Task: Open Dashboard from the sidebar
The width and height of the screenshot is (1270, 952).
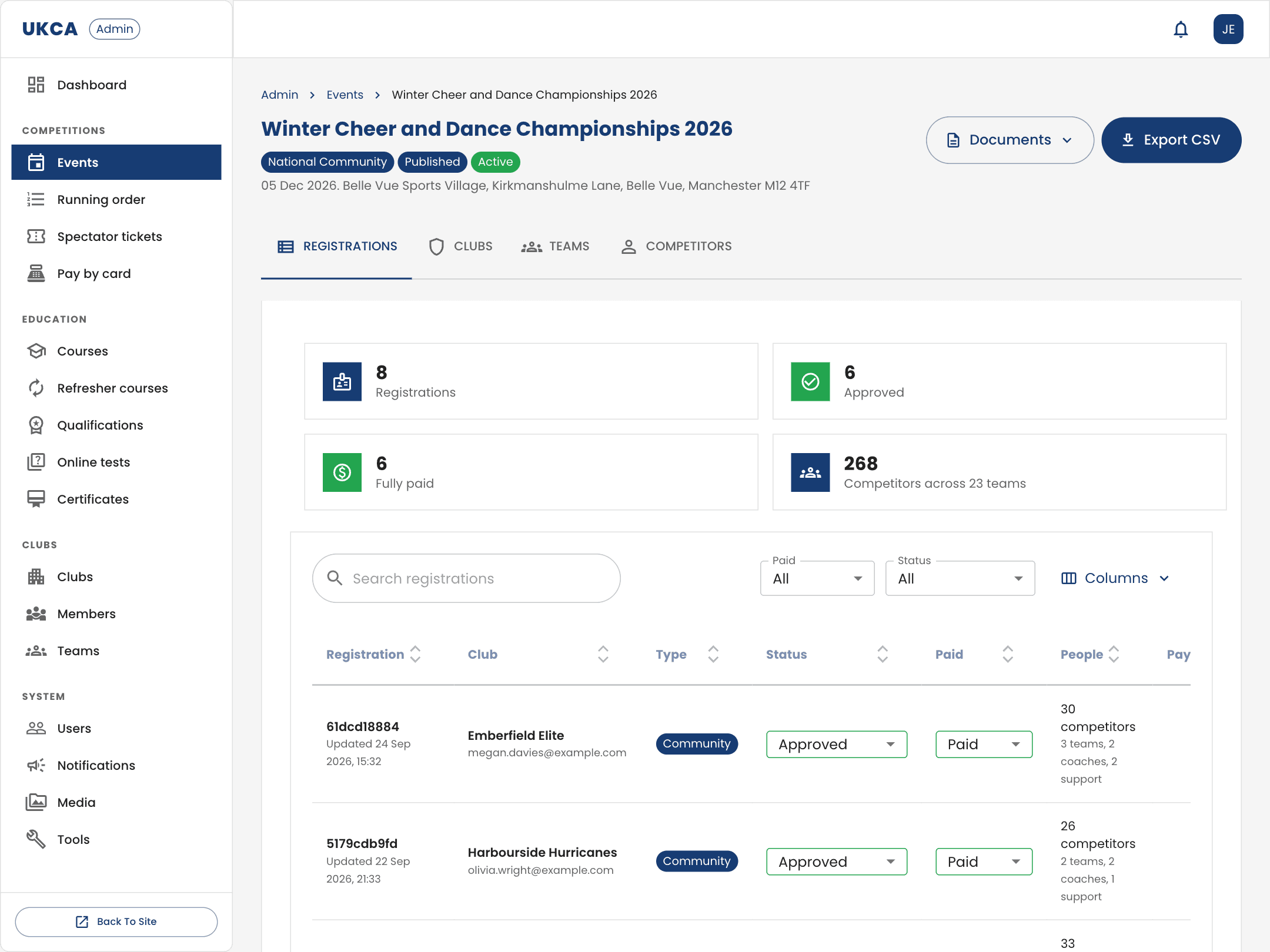Action: (116, 85)
